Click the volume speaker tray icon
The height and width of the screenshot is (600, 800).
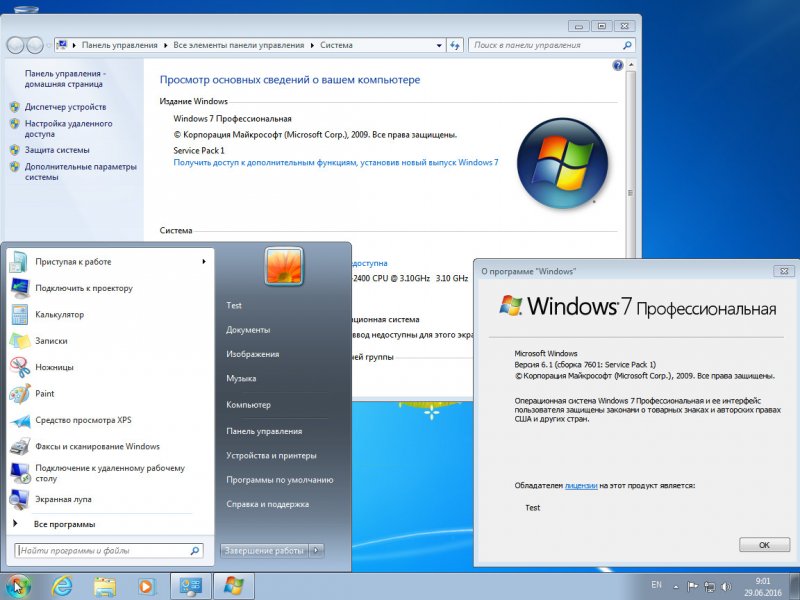coord(726,587)
